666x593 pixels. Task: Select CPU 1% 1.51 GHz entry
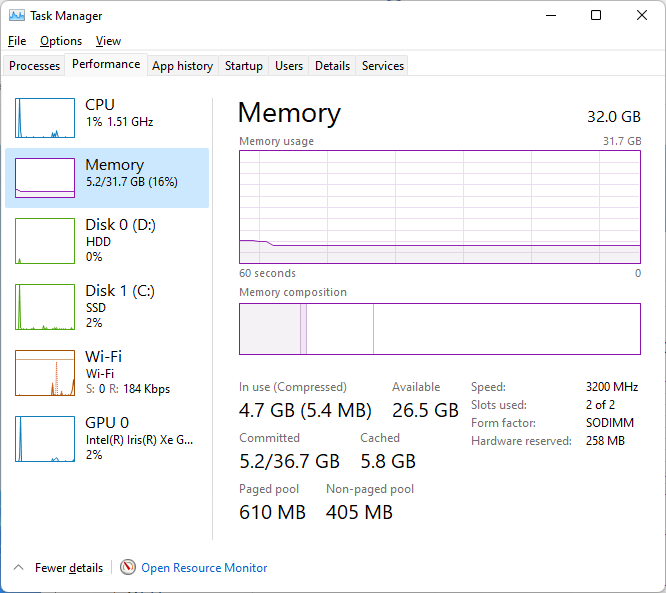[107, 118]
